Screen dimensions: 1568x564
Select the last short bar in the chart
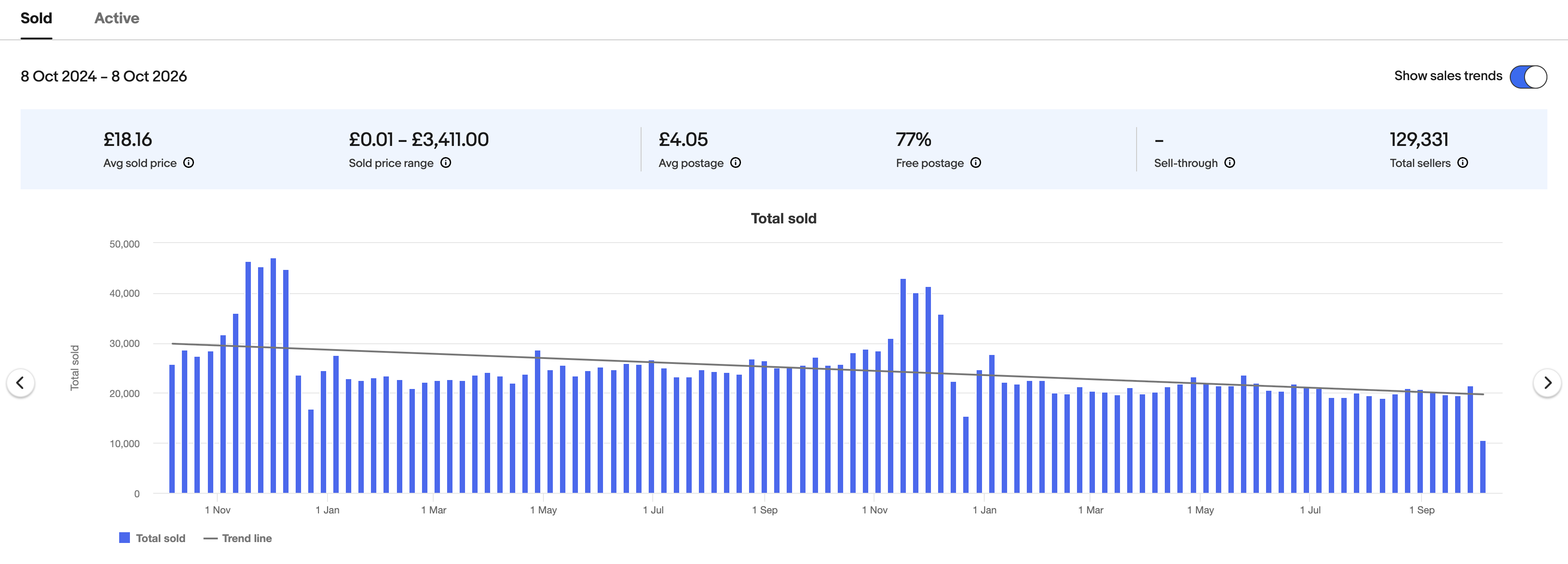point(1483,467)
